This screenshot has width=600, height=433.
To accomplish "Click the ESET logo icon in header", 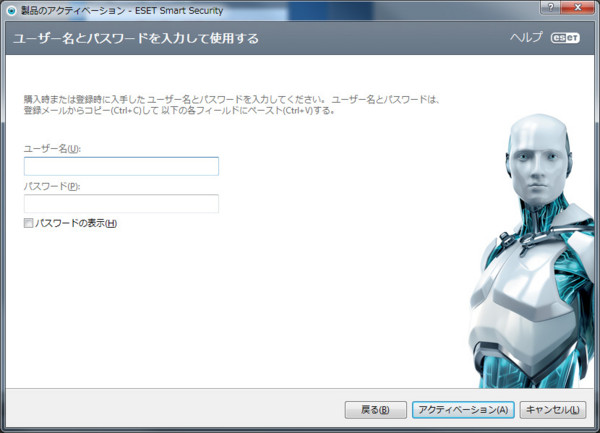I will [565, 38].
